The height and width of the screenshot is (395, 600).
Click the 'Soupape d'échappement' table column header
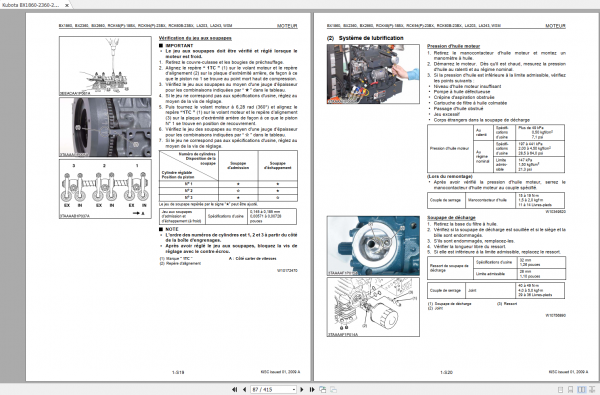tap(278, 165)
